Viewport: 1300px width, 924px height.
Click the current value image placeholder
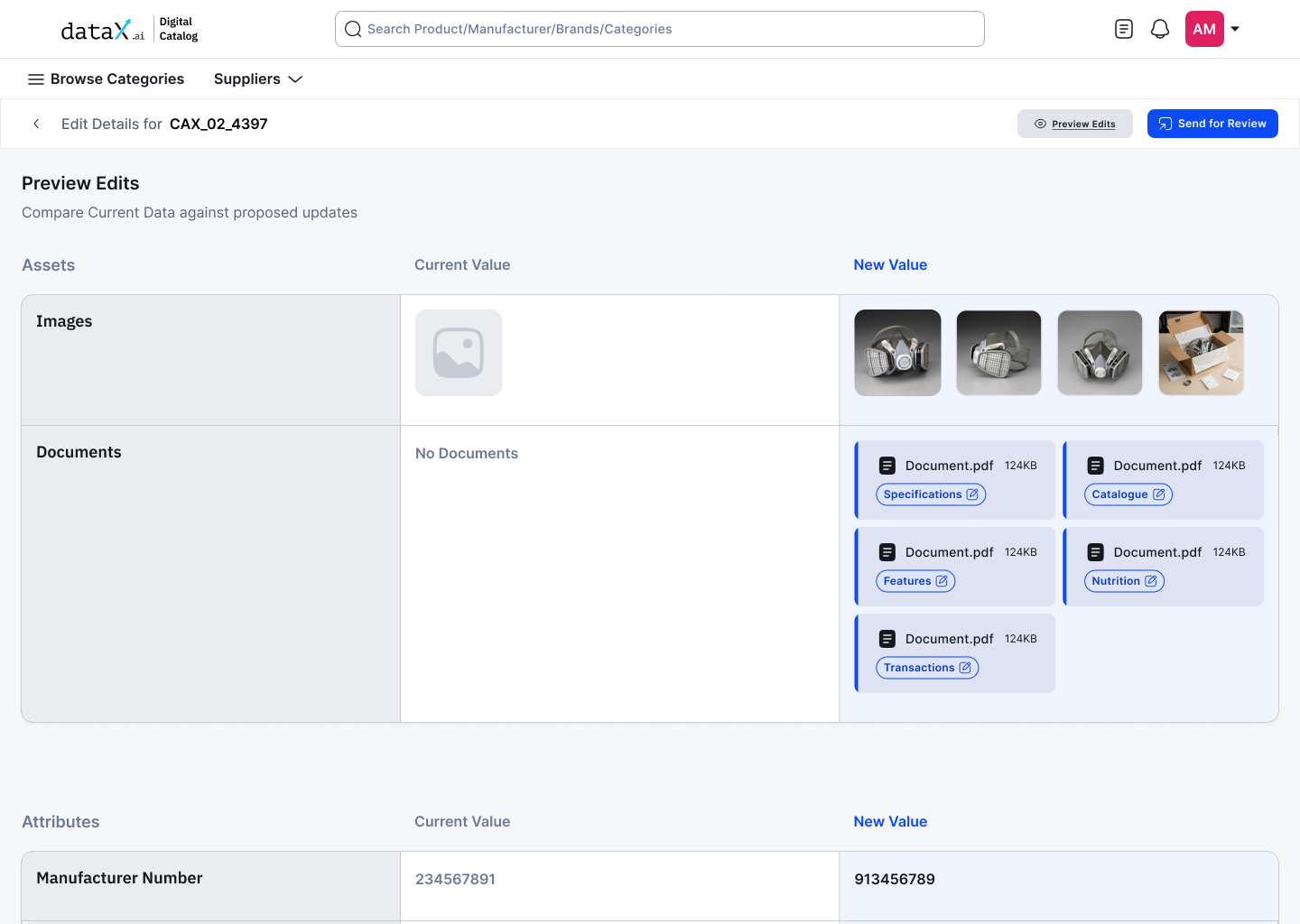459,353
